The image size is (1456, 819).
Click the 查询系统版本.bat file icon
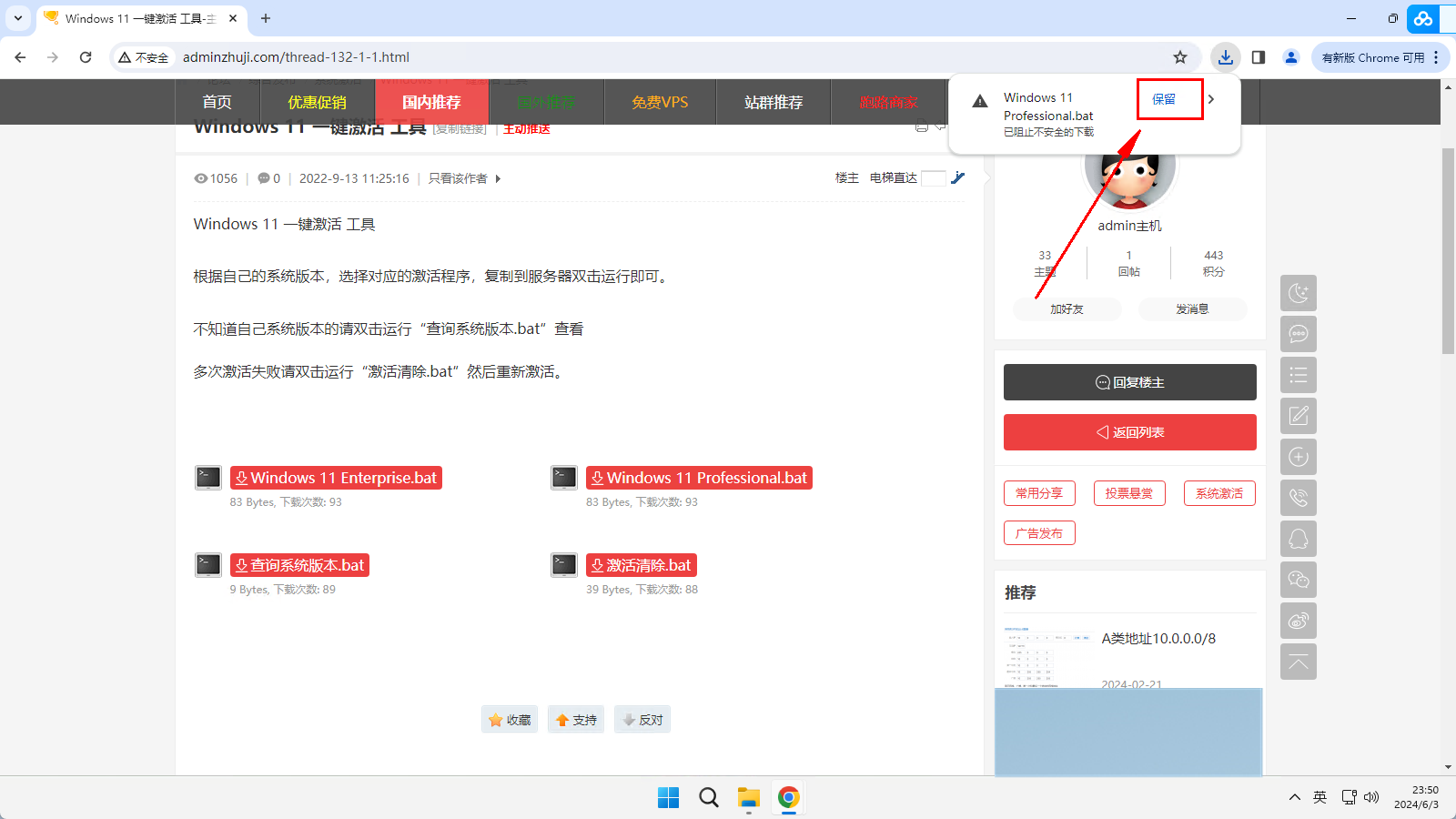coord(208,565)
